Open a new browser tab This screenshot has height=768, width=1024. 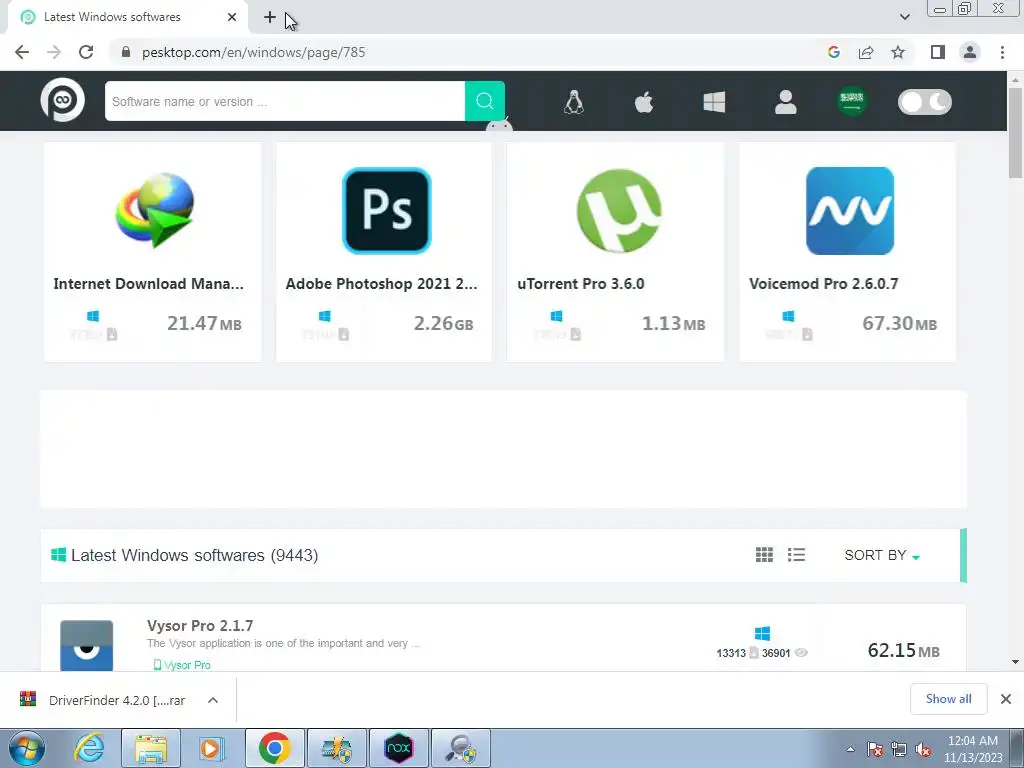[x=270, y=17]
